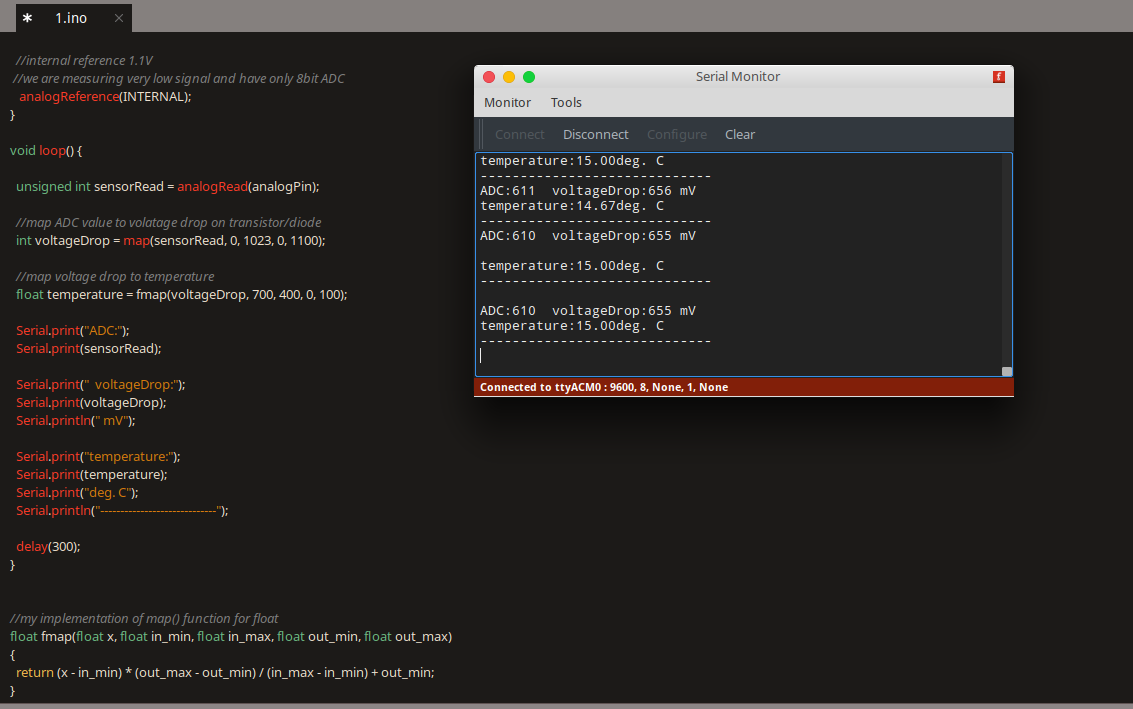The image size is (1133, 709).
Task: Open the Monitor menu
Action: point(507,103)
